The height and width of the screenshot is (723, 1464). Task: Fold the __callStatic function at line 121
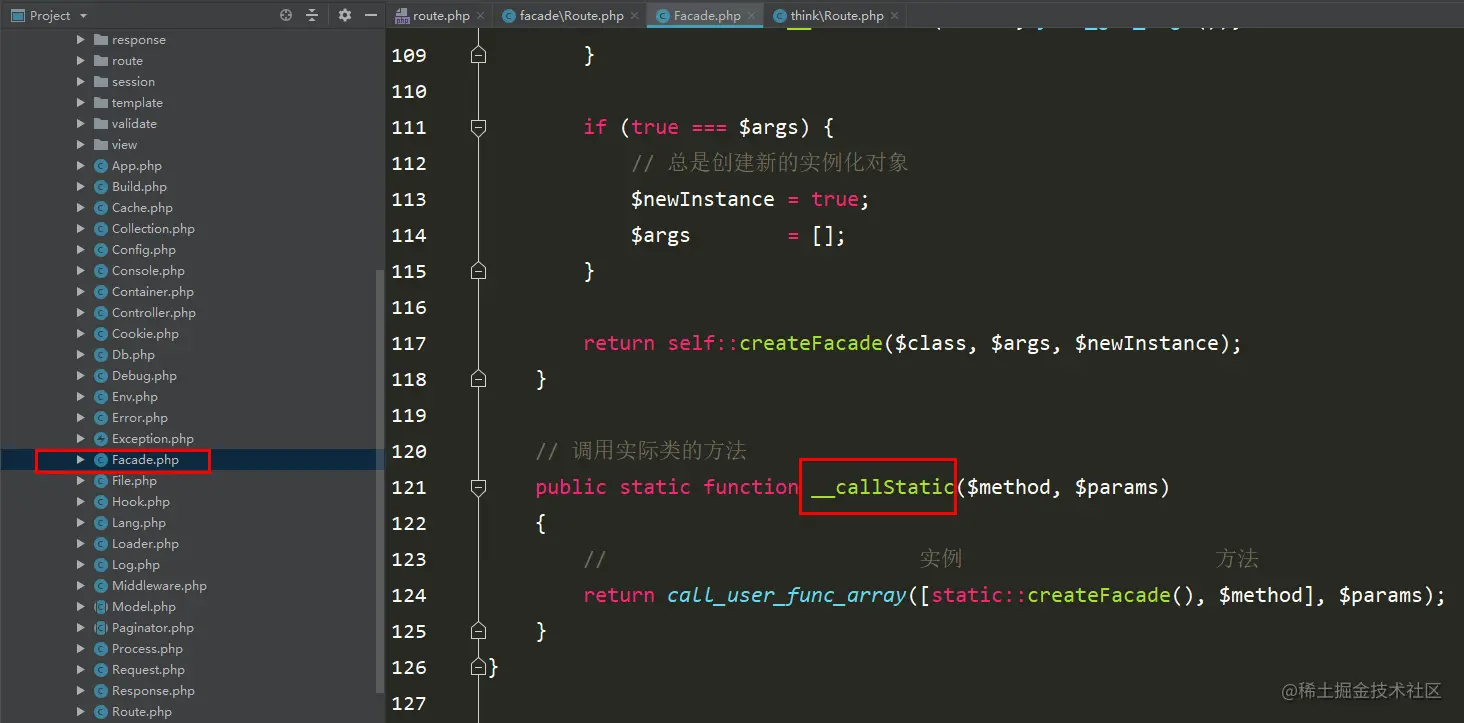(x=478, y=487)
